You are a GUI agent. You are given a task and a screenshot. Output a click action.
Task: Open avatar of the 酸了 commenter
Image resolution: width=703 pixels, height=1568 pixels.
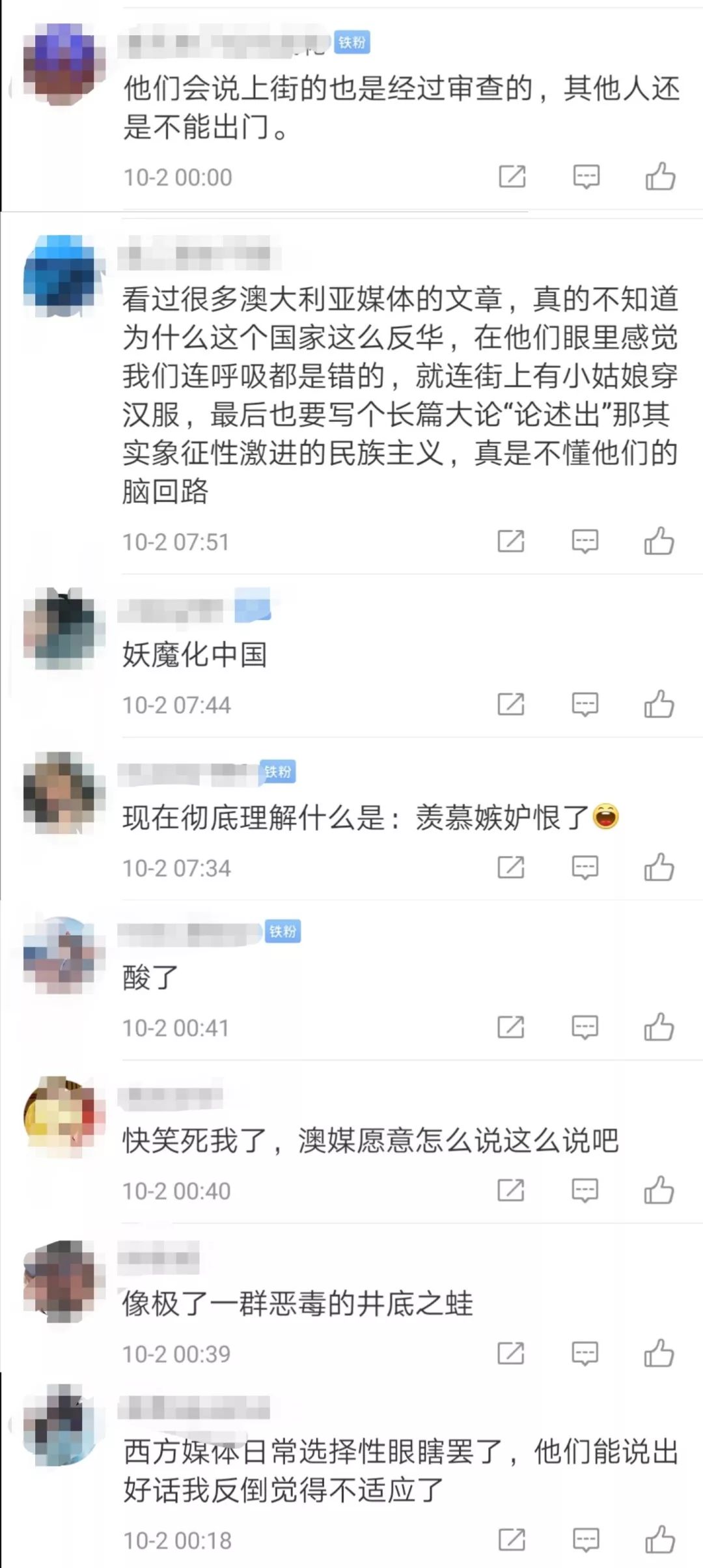64,955
